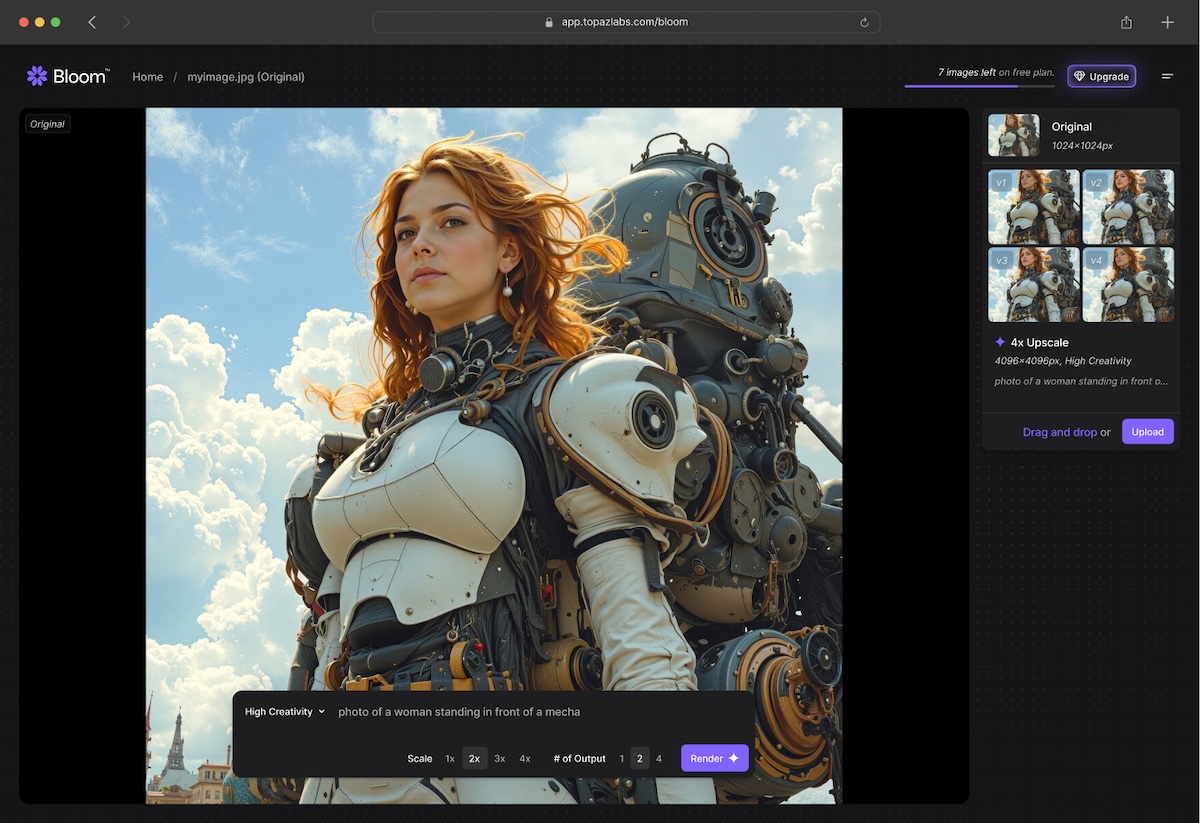Click the sparkle icon beside 4x Upscale
The height and width of the screenshot is (823, 1200).
(x=1000, y=342)
